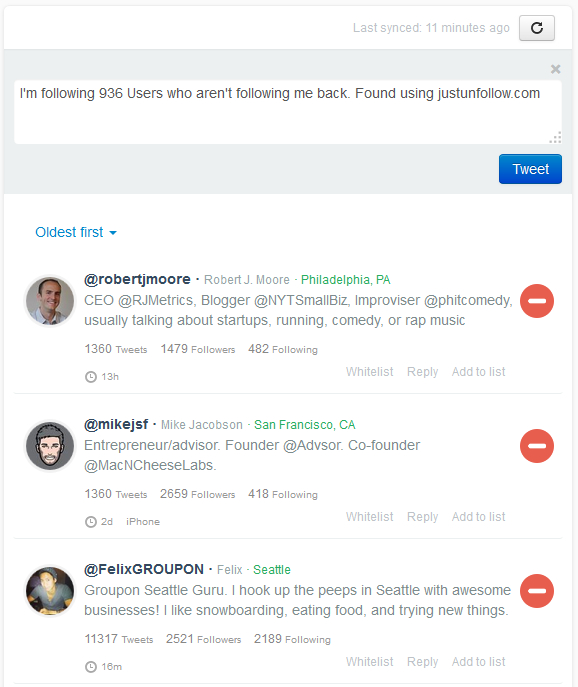This screenshot has width=578, height=687.
Task: Click the 2659 Followers count
Action: [198, 494]
